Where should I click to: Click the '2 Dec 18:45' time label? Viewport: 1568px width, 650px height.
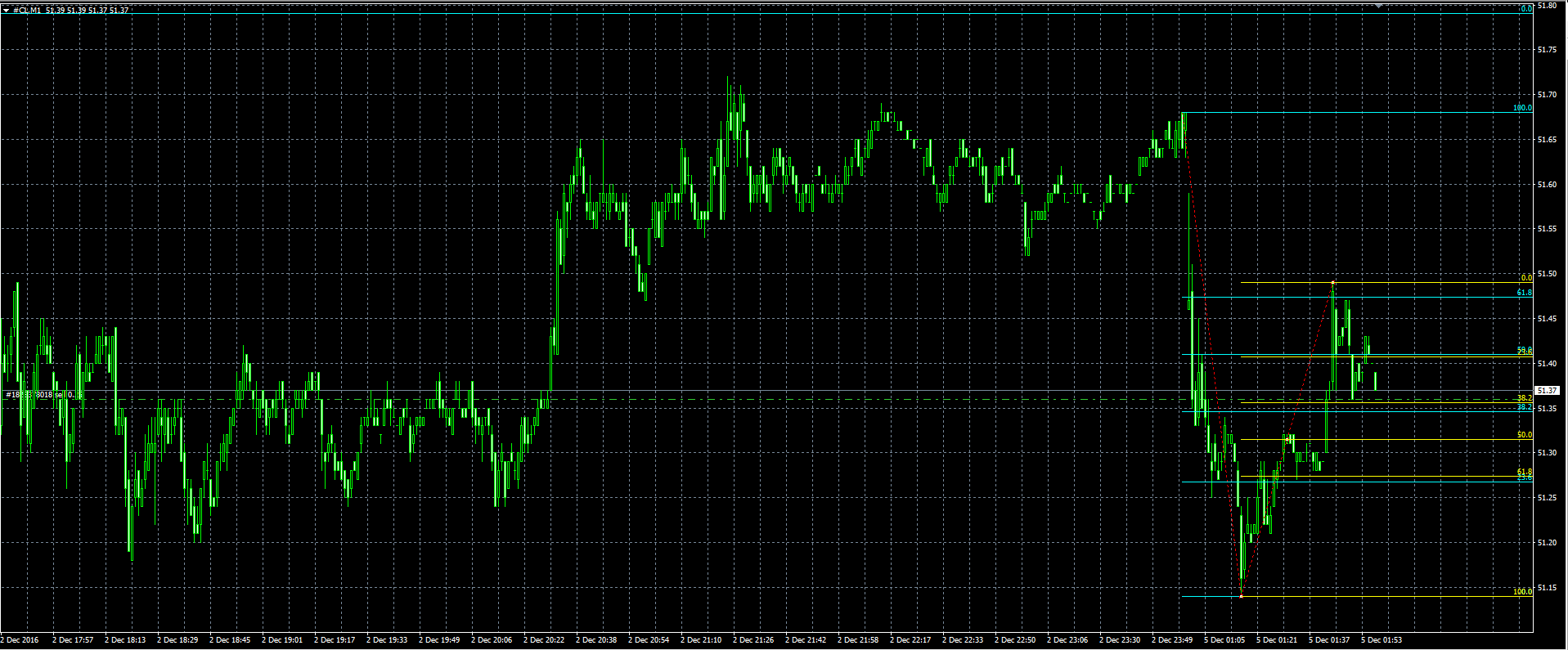[230, 640]
